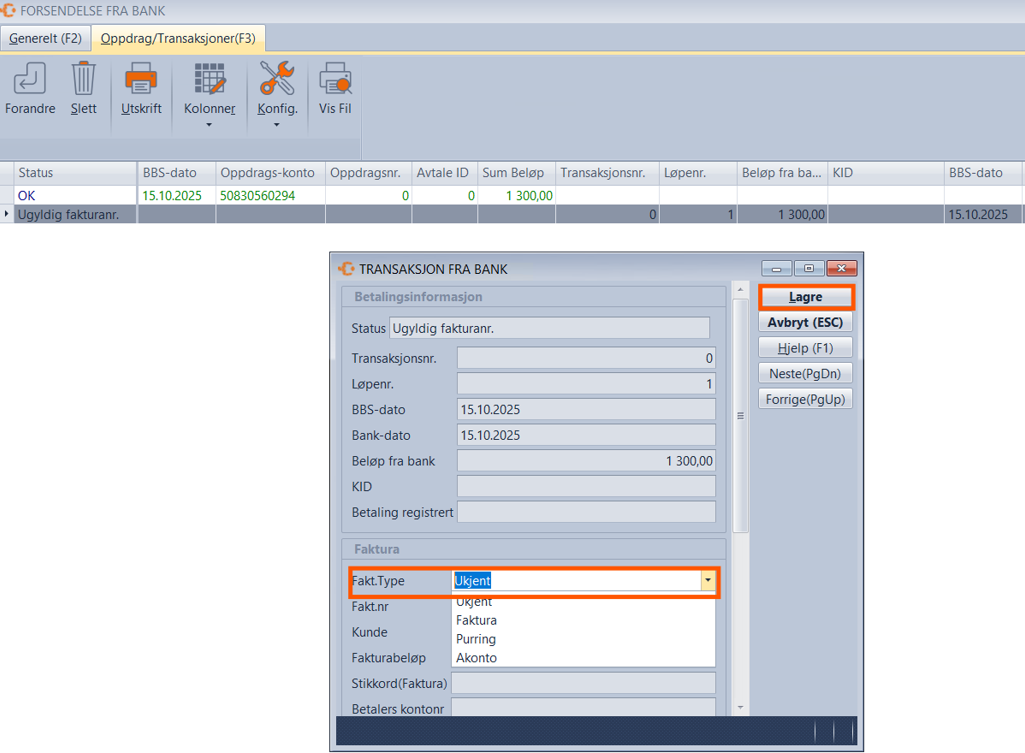Image resolution: width=1025 pixels, height=753 pixels.
Task: Click the Vis Fil icon
Action: 335,79
